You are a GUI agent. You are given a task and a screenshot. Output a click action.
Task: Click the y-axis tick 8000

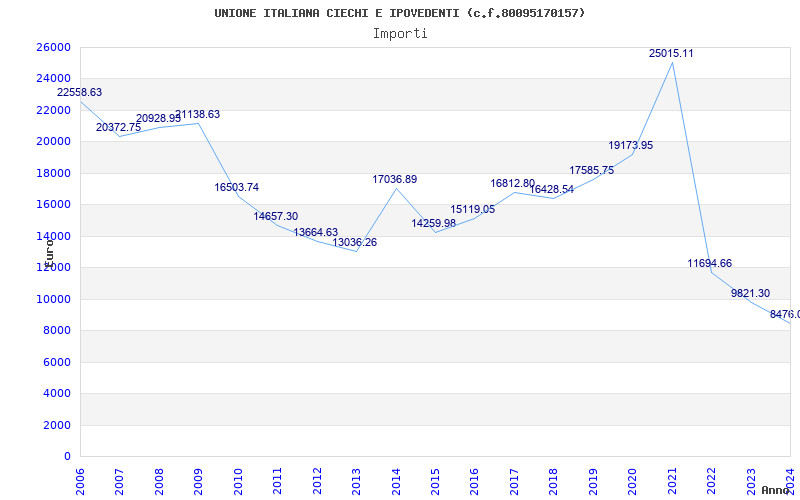57,331
